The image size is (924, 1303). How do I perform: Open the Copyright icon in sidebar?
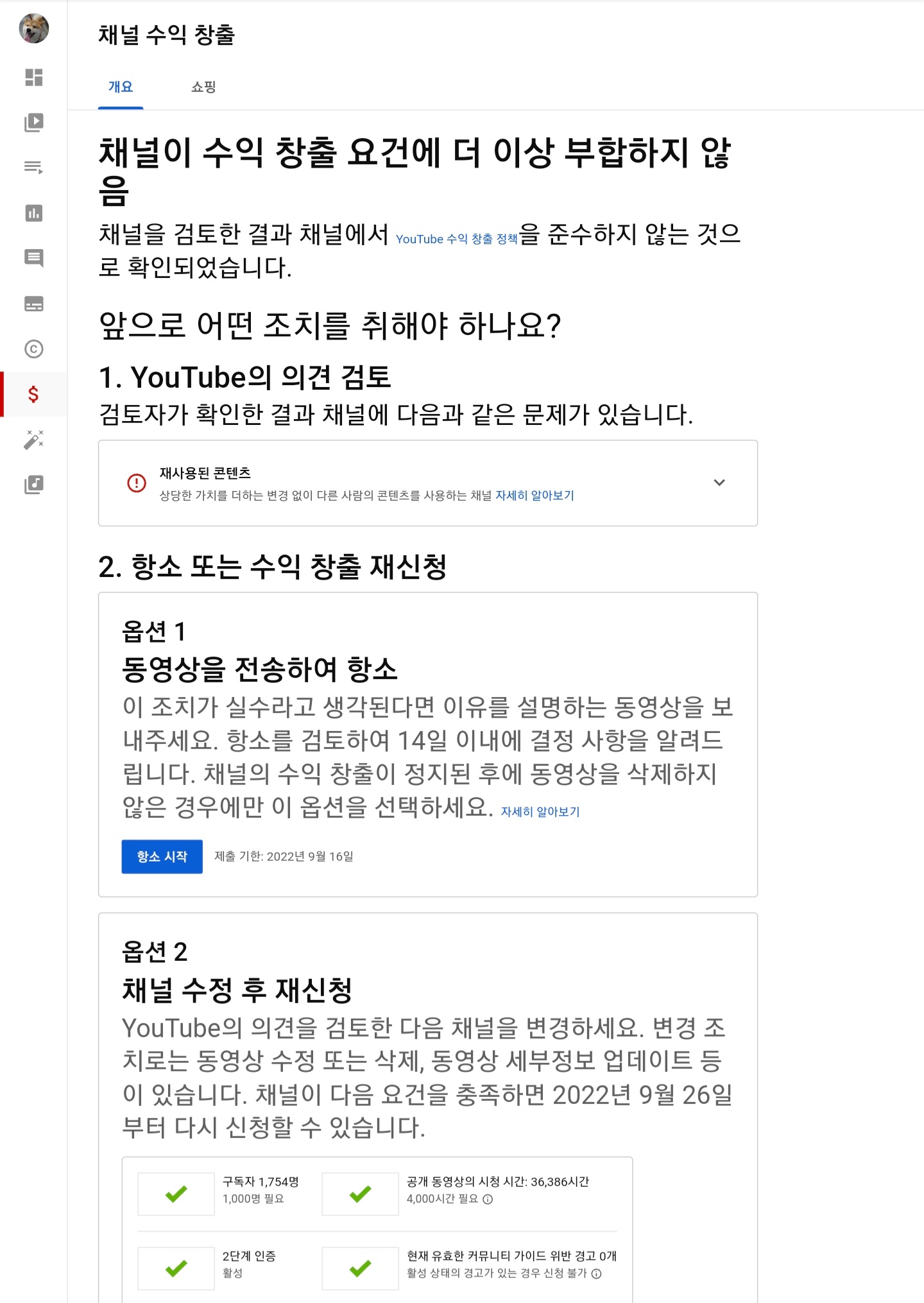(34, 349)
